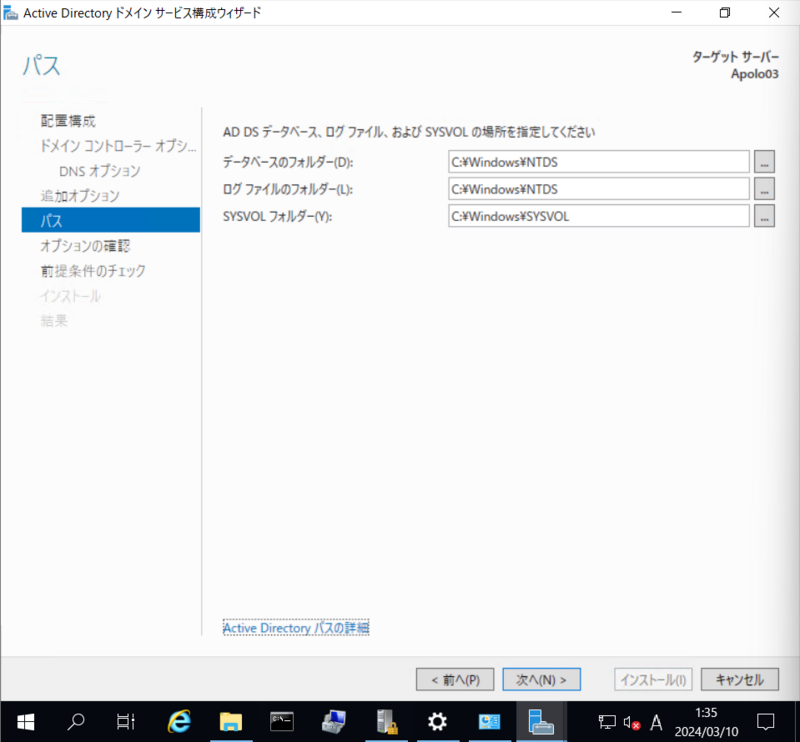Click the IME input mode indicator A
800x742 pixels.
click(656, 722)
